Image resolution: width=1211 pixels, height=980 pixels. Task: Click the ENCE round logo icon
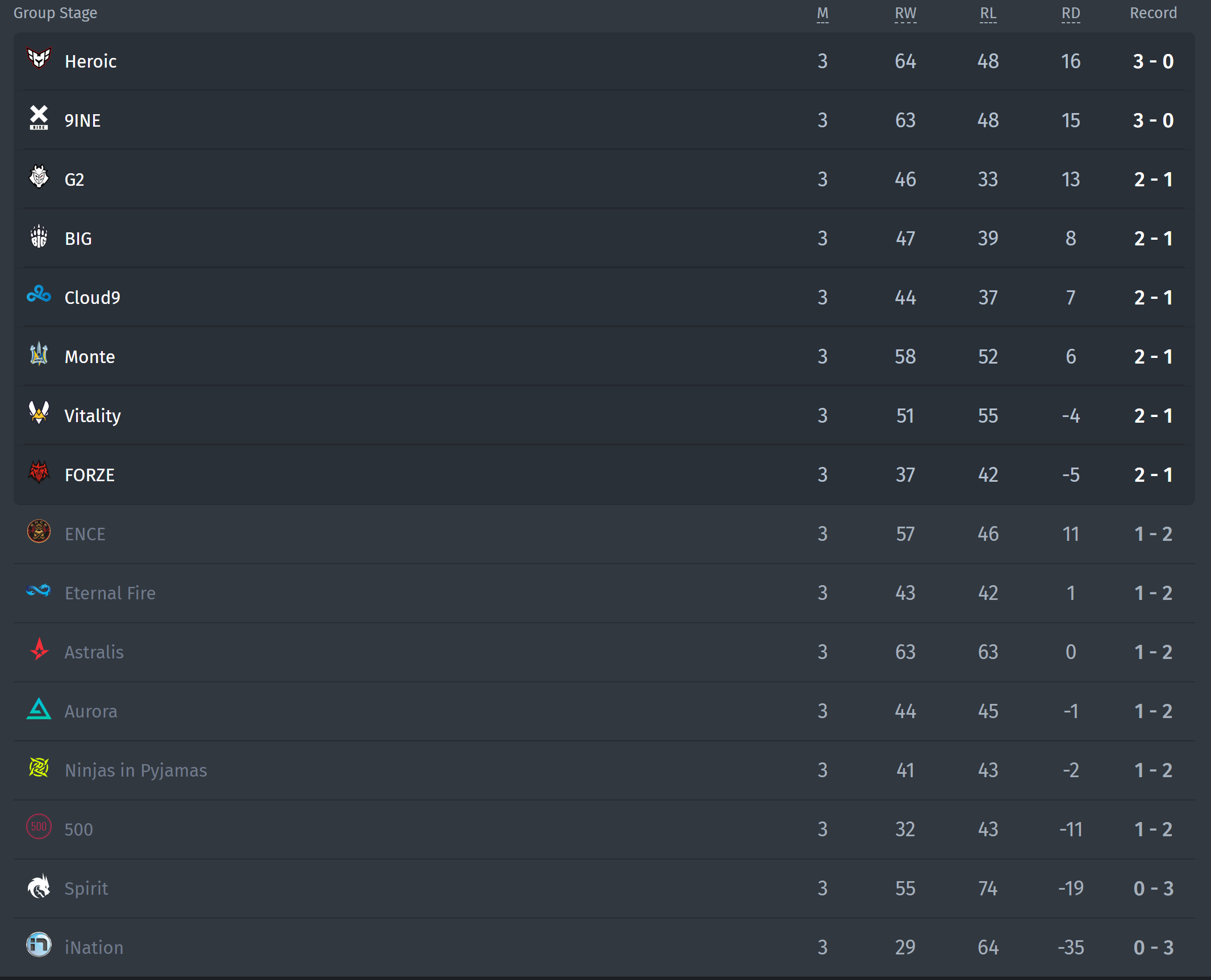pos(39,531)
